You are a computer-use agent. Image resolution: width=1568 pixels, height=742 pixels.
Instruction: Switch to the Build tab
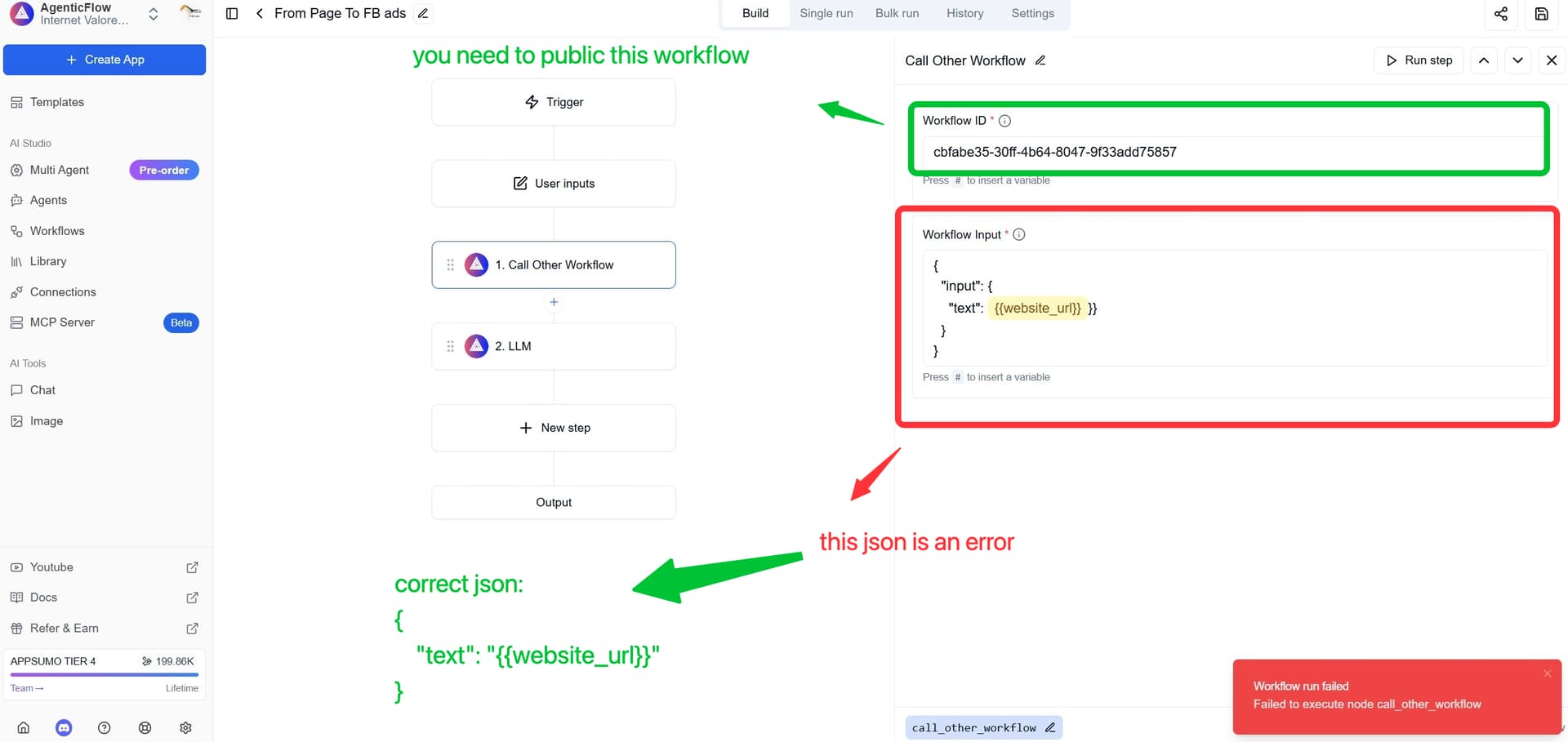tap(755, 13)
